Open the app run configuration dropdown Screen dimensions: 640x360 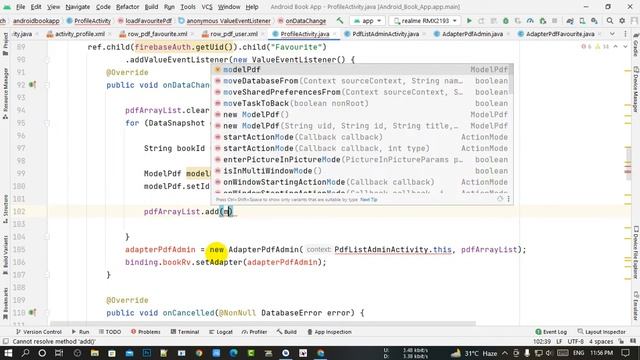pyautogui.click(x=367, y=20)
